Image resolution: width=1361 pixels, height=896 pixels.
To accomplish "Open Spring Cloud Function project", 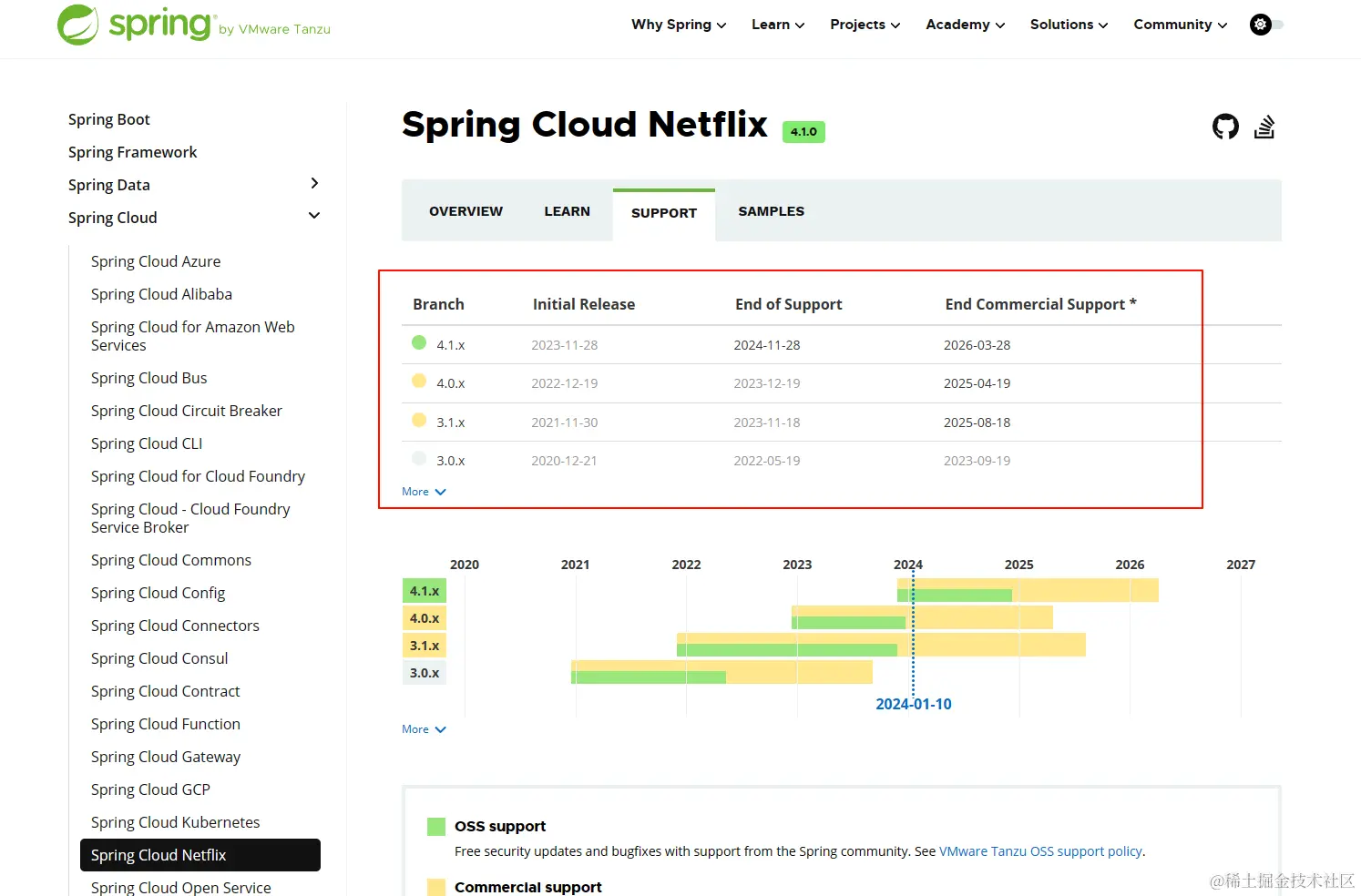I will click(x=166, y=724).
